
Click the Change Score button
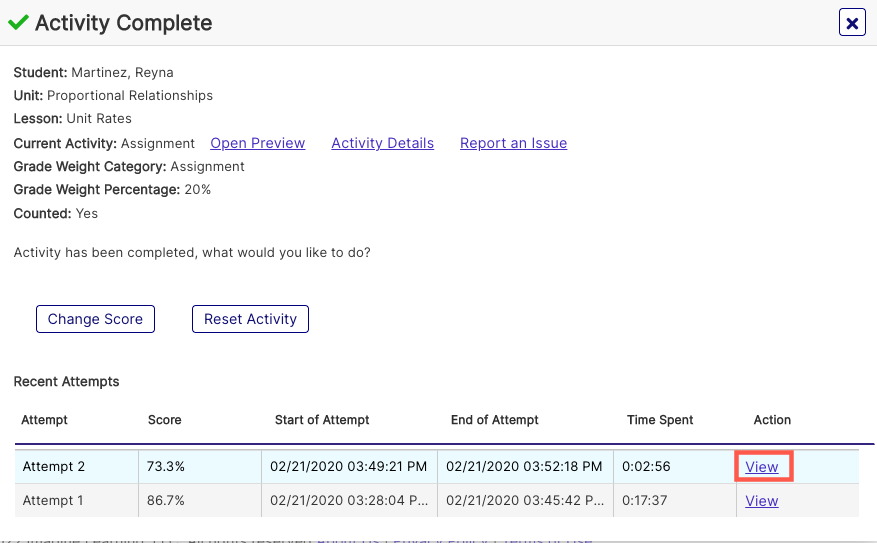point(95,319)
